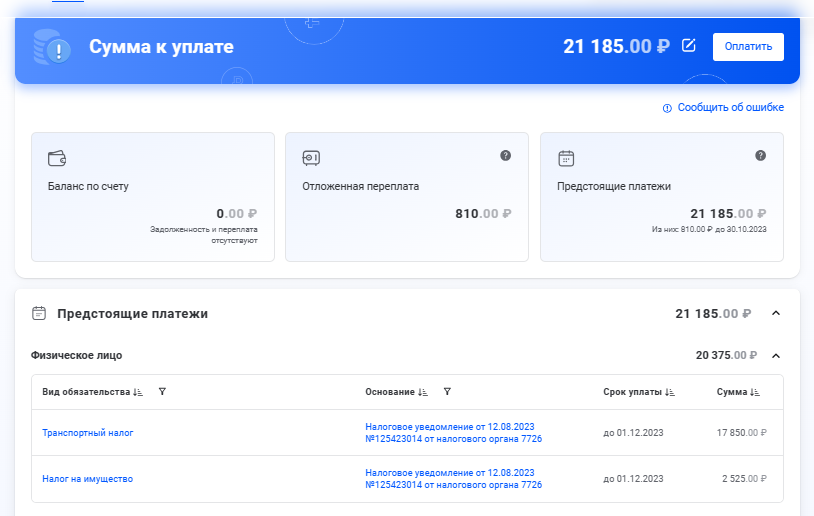This screenshot has width=814, height=516.
Task: Click the calendar icon in Предстоящие платежи card
Action: [566, 158]
